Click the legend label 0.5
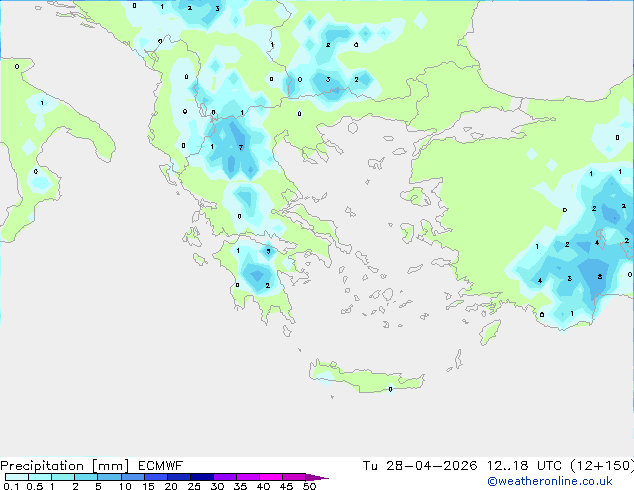 35,486
